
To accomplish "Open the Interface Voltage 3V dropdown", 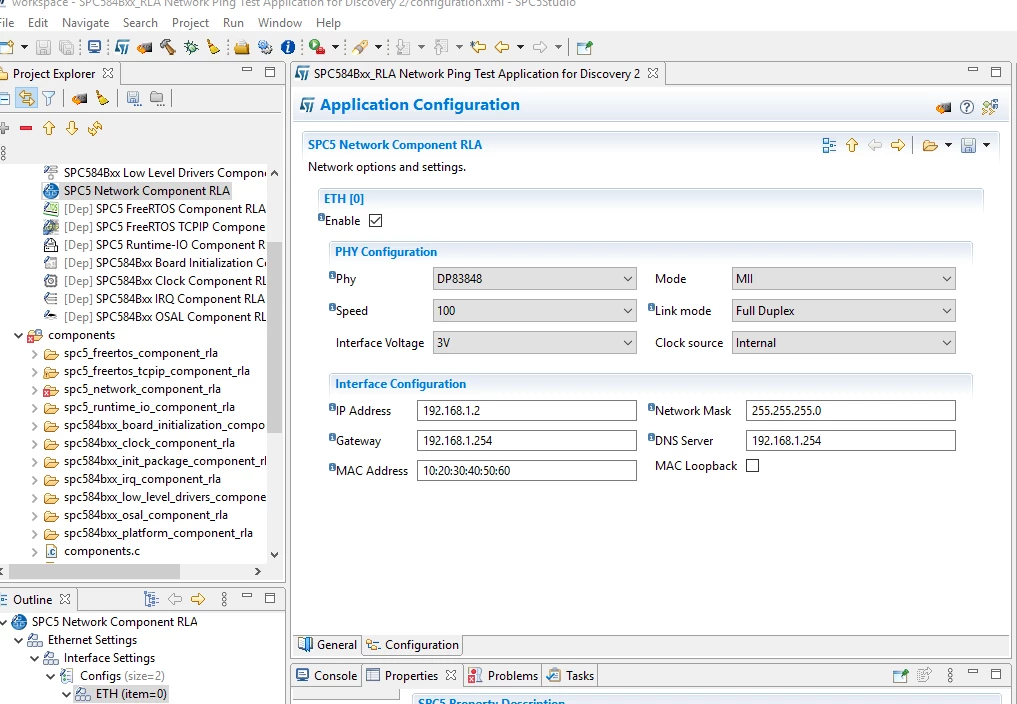I will [534, 343].
